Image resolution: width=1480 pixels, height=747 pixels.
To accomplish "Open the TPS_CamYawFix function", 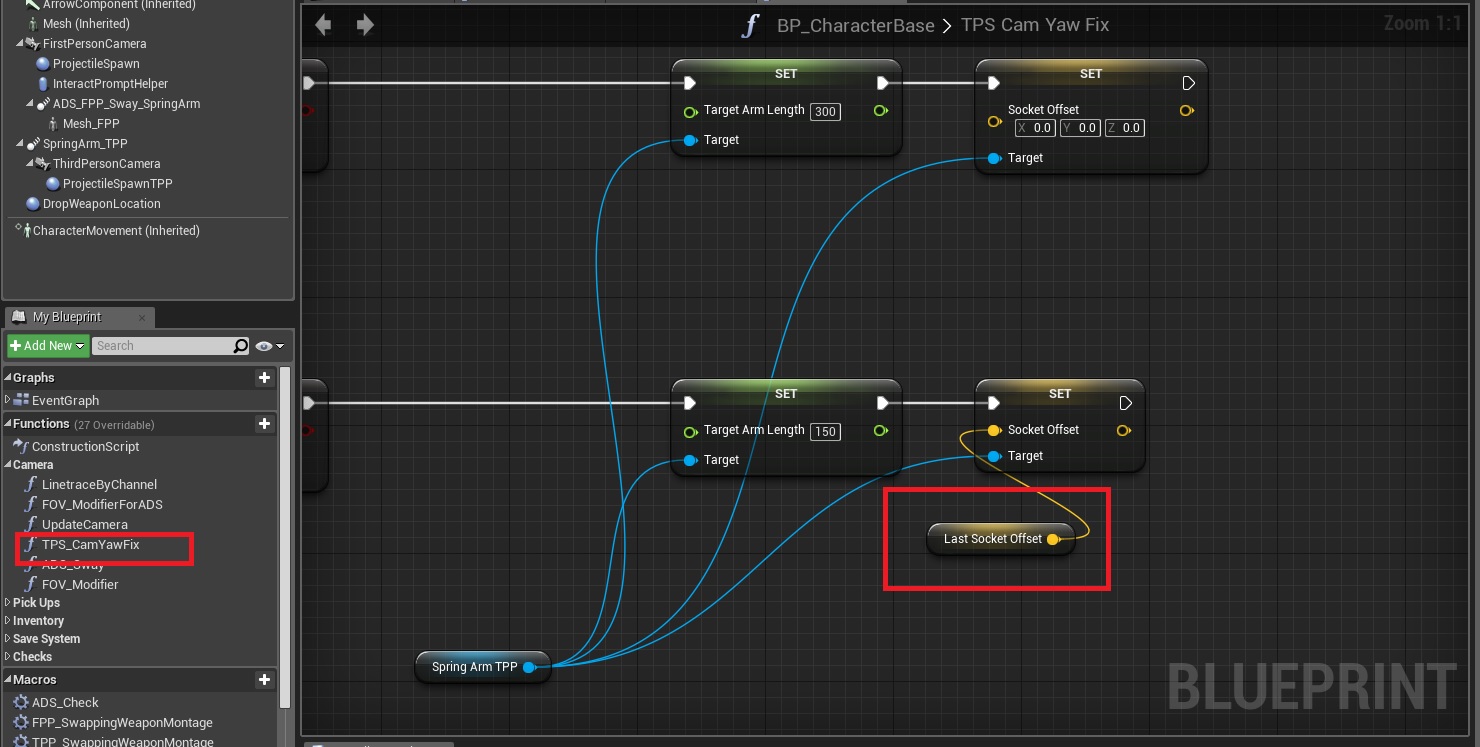I will point(90,545).
